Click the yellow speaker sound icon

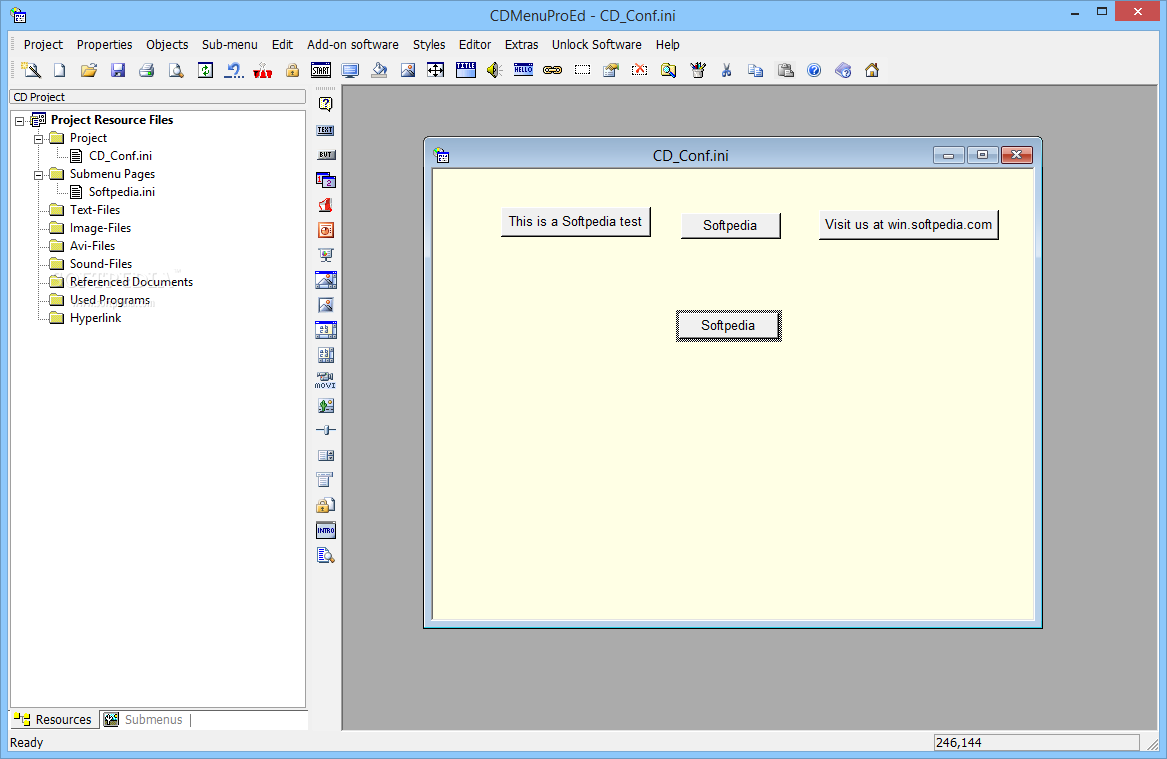coord(494,70)
